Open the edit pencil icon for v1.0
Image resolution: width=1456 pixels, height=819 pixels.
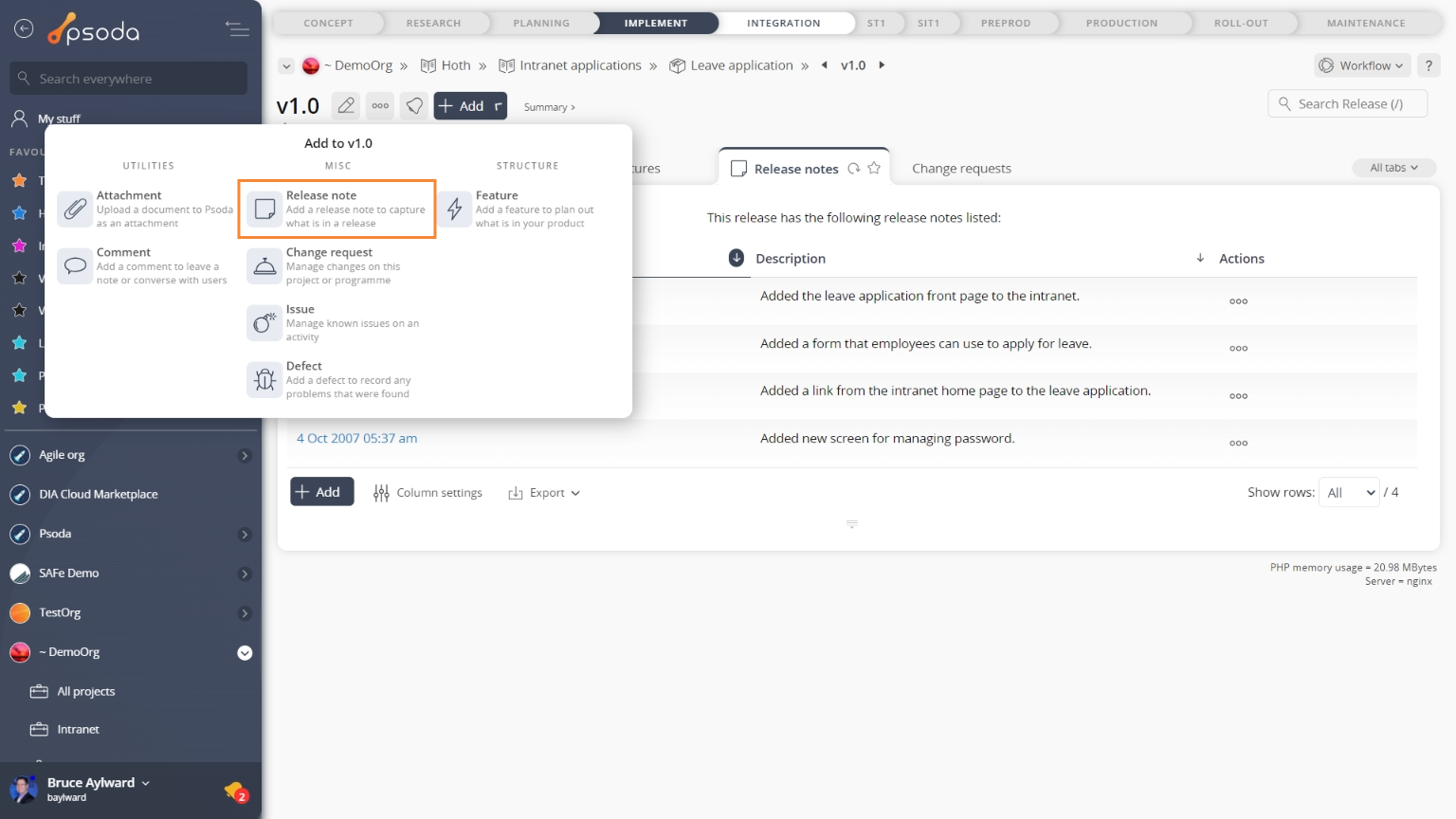347,105
